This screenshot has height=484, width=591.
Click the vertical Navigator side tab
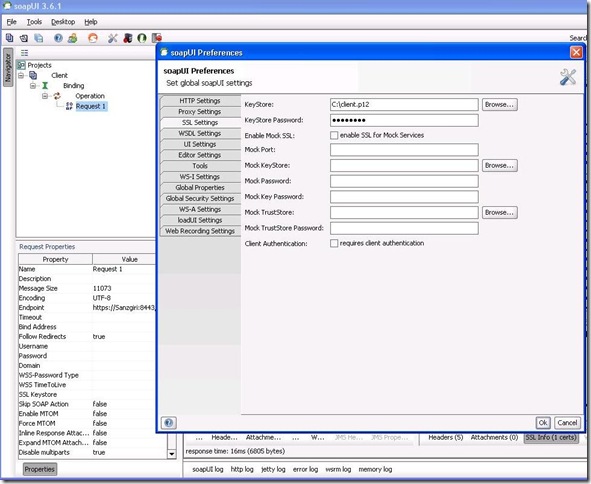tap(8, 67)
